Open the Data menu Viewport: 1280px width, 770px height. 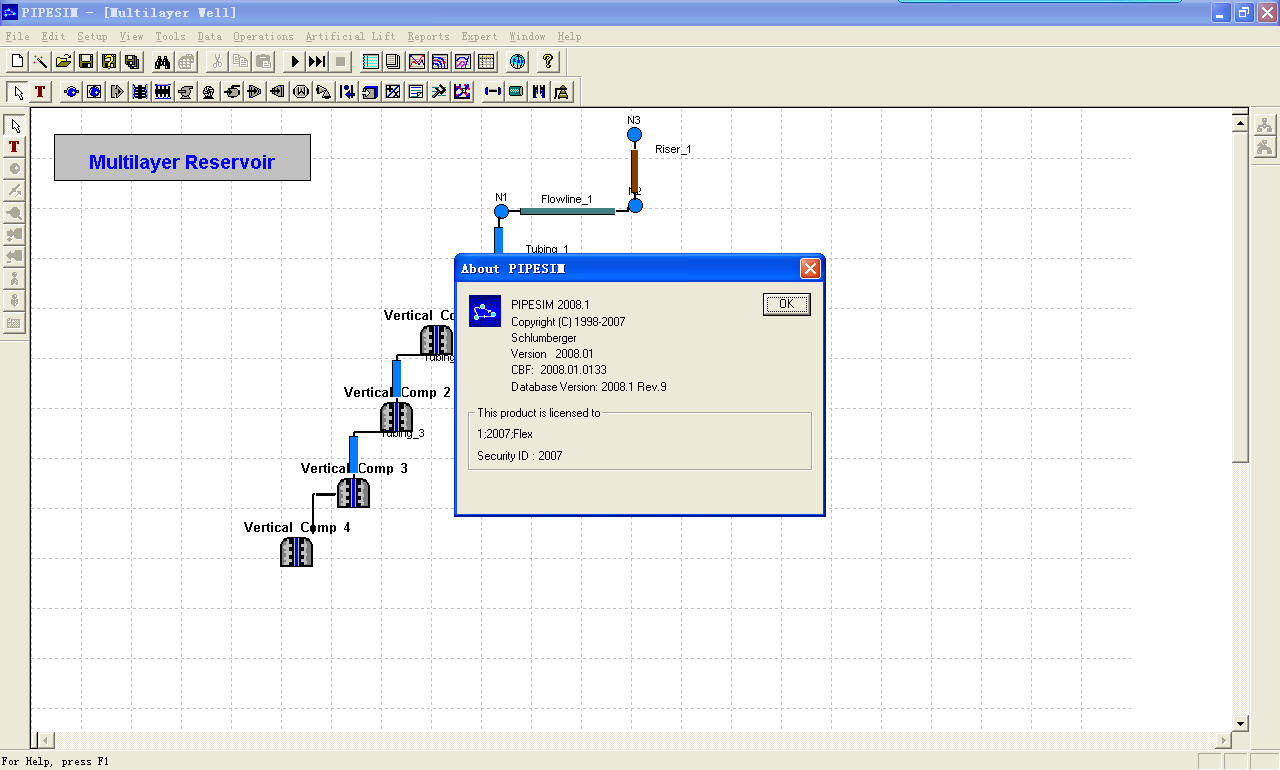click(210, 37)
